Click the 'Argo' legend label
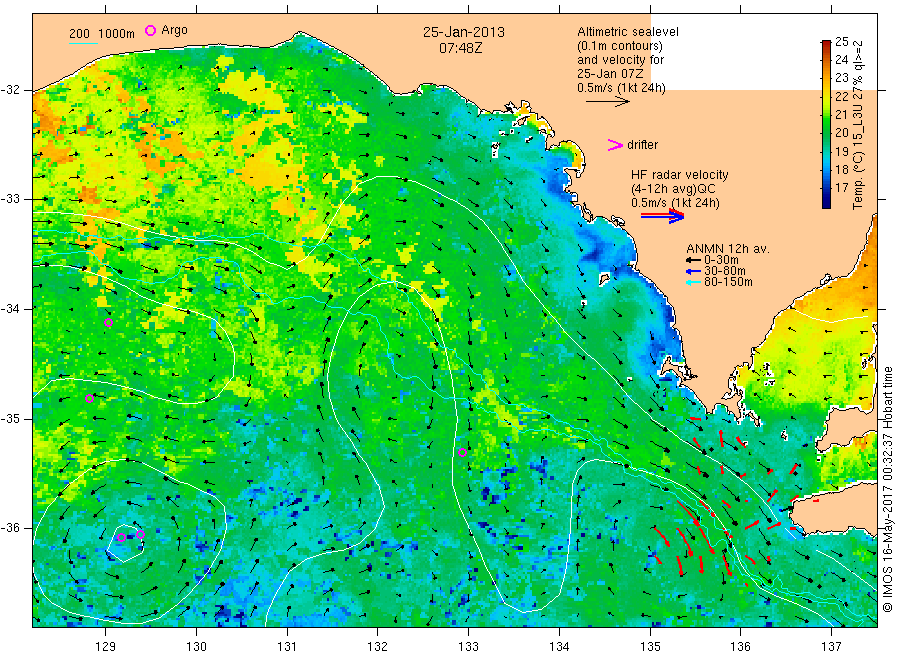This screenshot has width=900, height=660. point(174,30)
